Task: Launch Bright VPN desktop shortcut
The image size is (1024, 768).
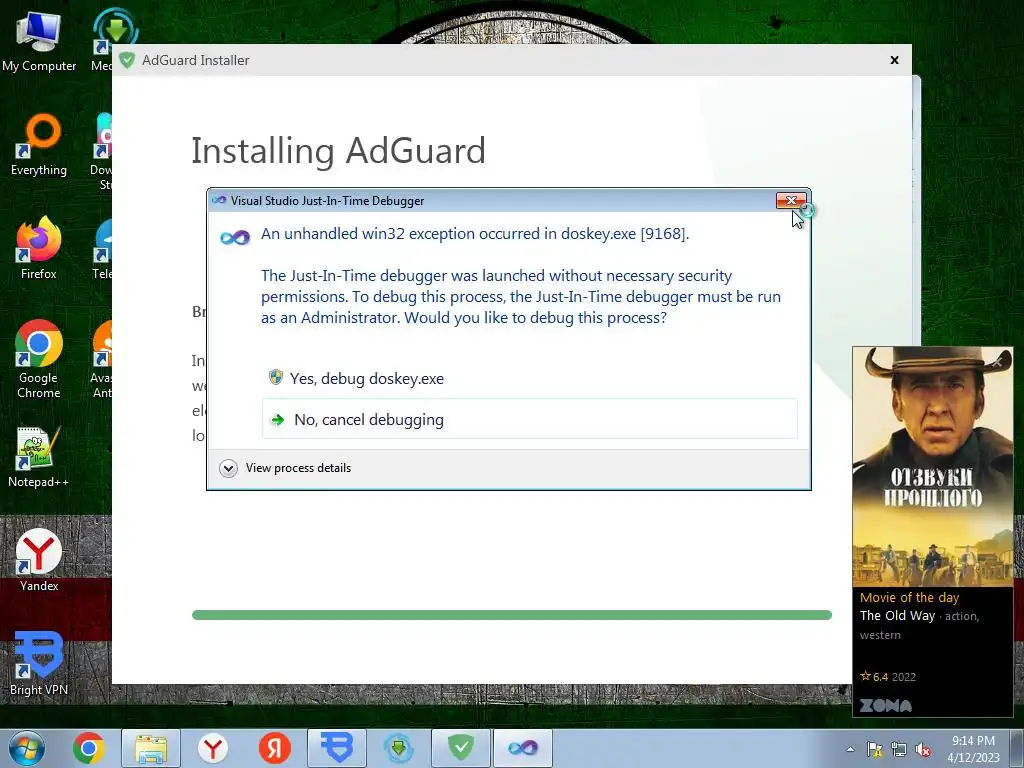Action: point(39,664)
